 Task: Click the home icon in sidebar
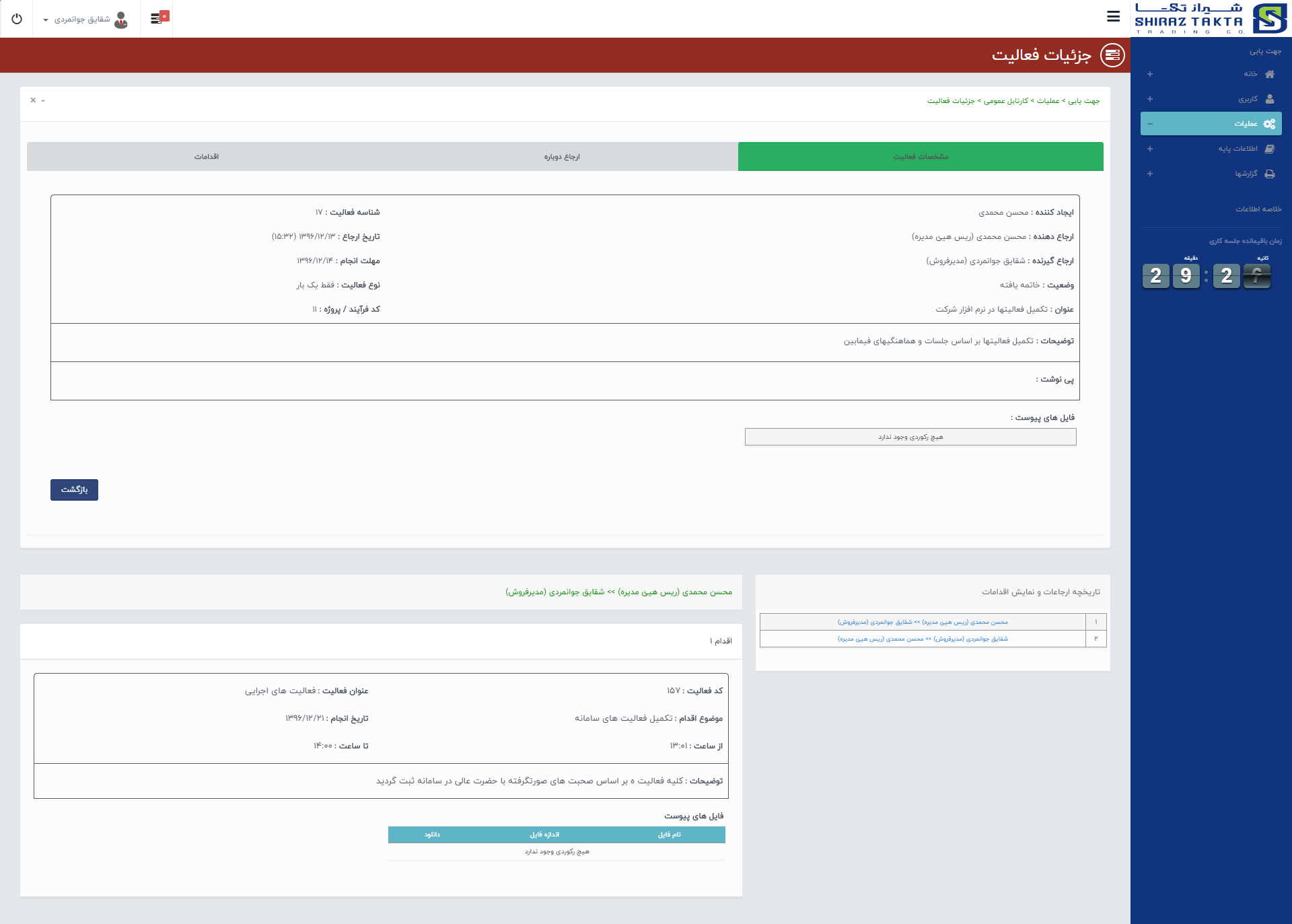click(x=1270, y=74)
